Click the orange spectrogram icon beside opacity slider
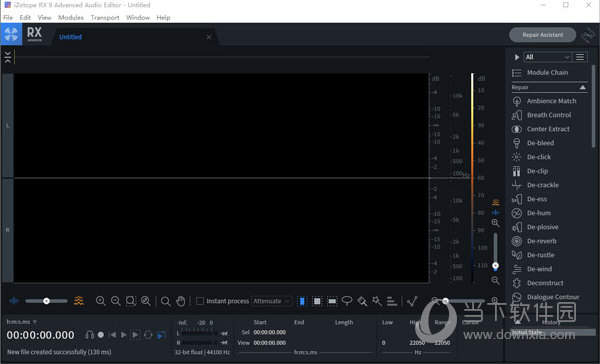Screen dimensions: 600x364 coord(79,301)
